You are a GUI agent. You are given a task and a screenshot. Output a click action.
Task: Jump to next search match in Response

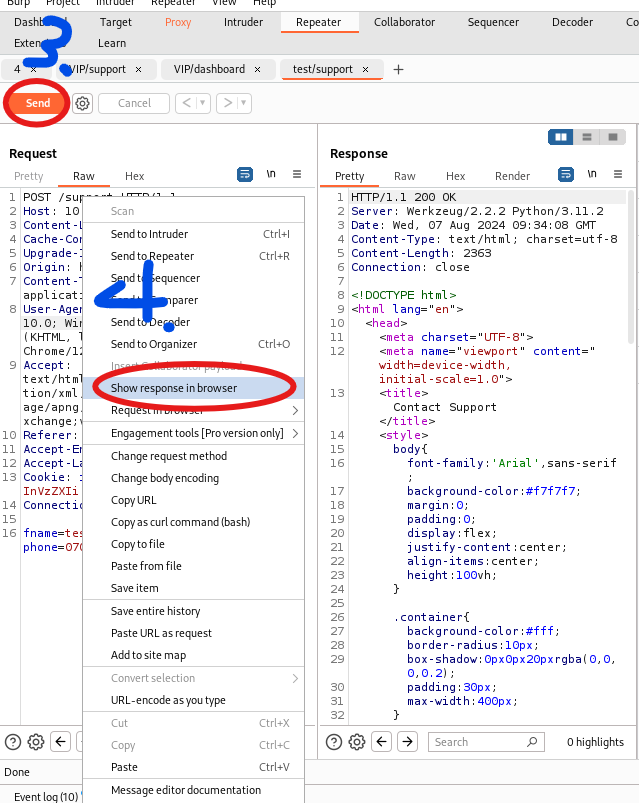(408, 742)
